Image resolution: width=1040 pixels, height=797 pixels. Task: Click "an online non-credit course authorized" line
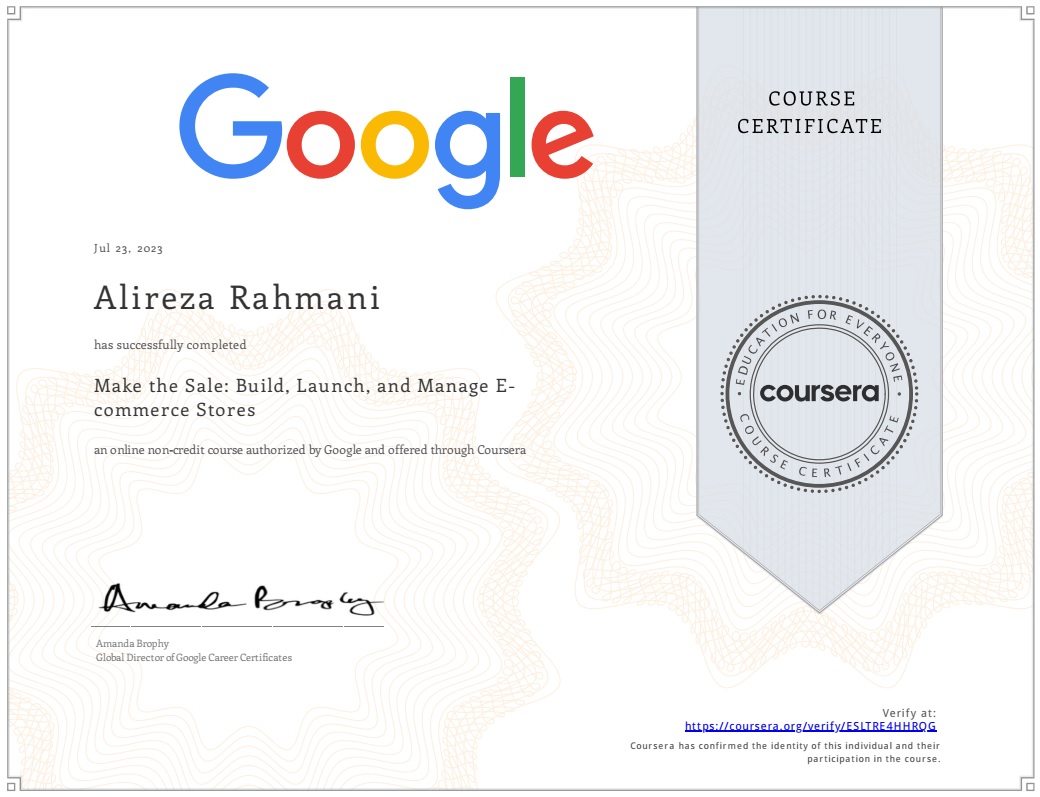click(310, 450)
